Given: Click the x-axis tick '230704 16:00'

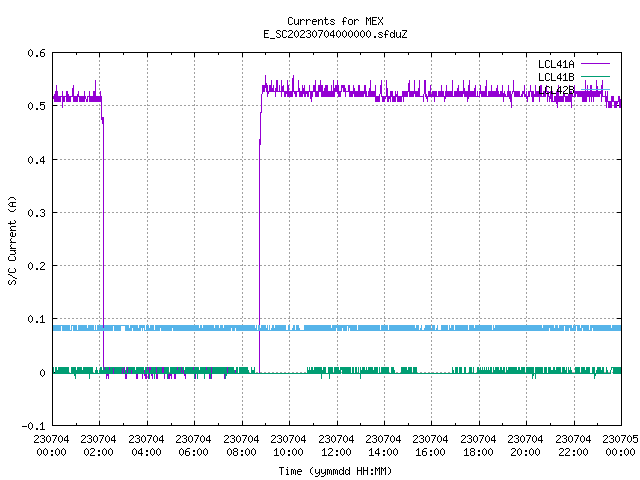Looking at the screenshot, I should click(430, 446).
